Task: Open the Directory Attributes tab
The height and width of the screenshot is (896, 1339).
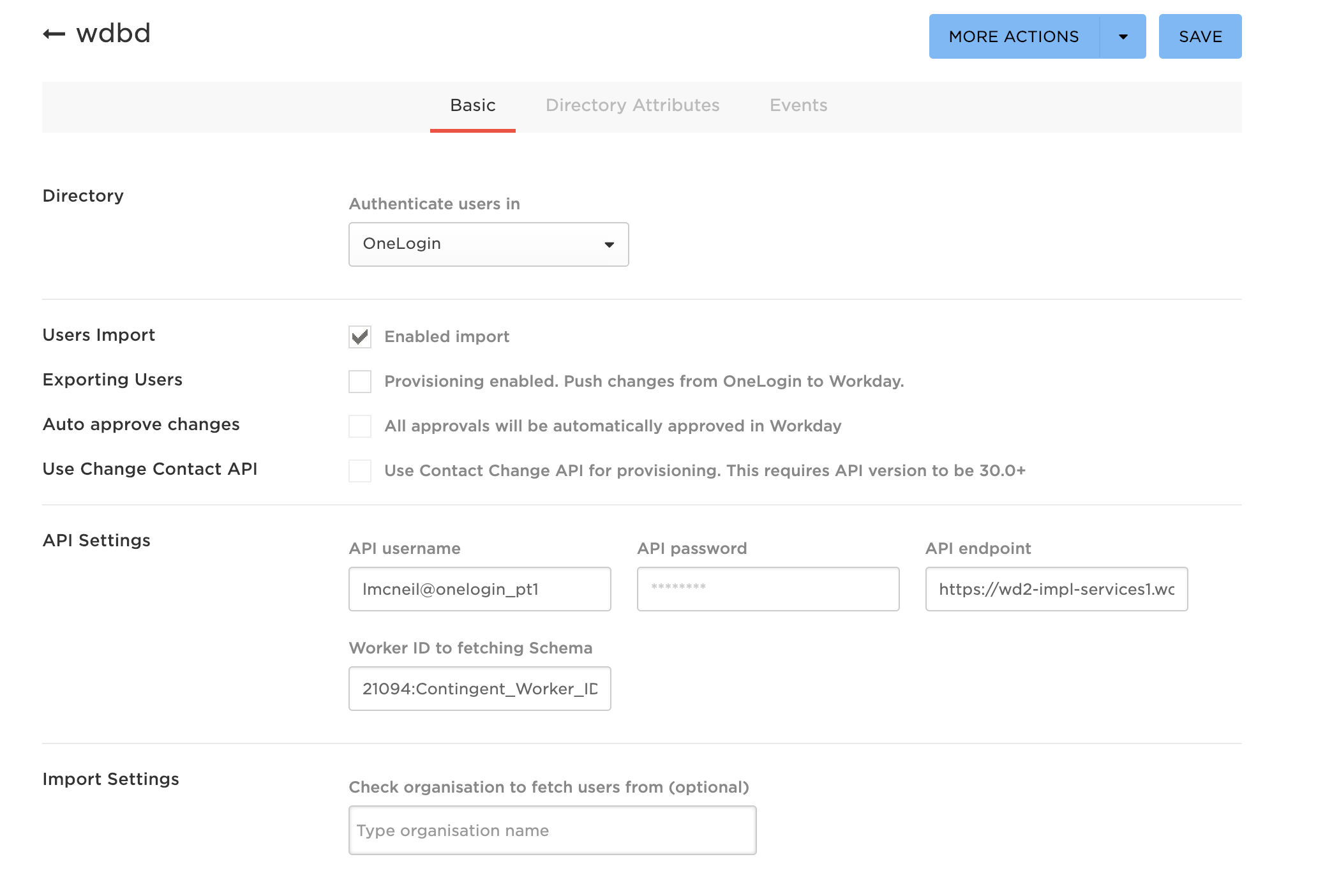Action: pos(632,105)
